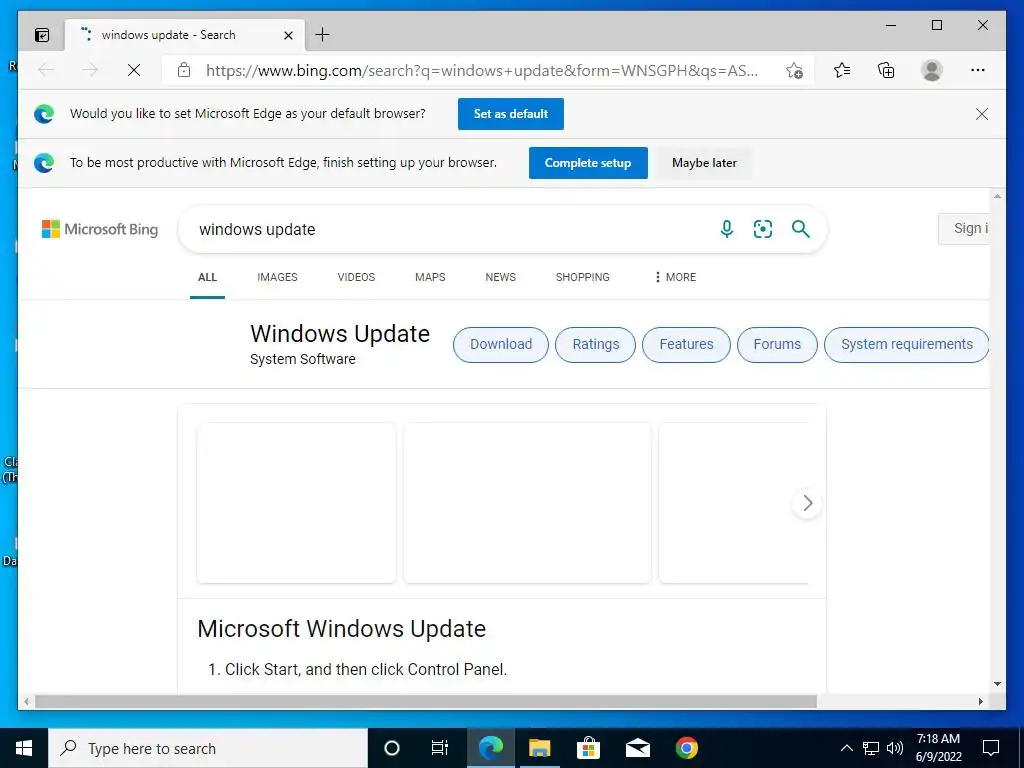Viewport: 1024px width, 768px height.
Task: Open the profile avatar menu
Action: pyautogui.click(x=931, y=70)
